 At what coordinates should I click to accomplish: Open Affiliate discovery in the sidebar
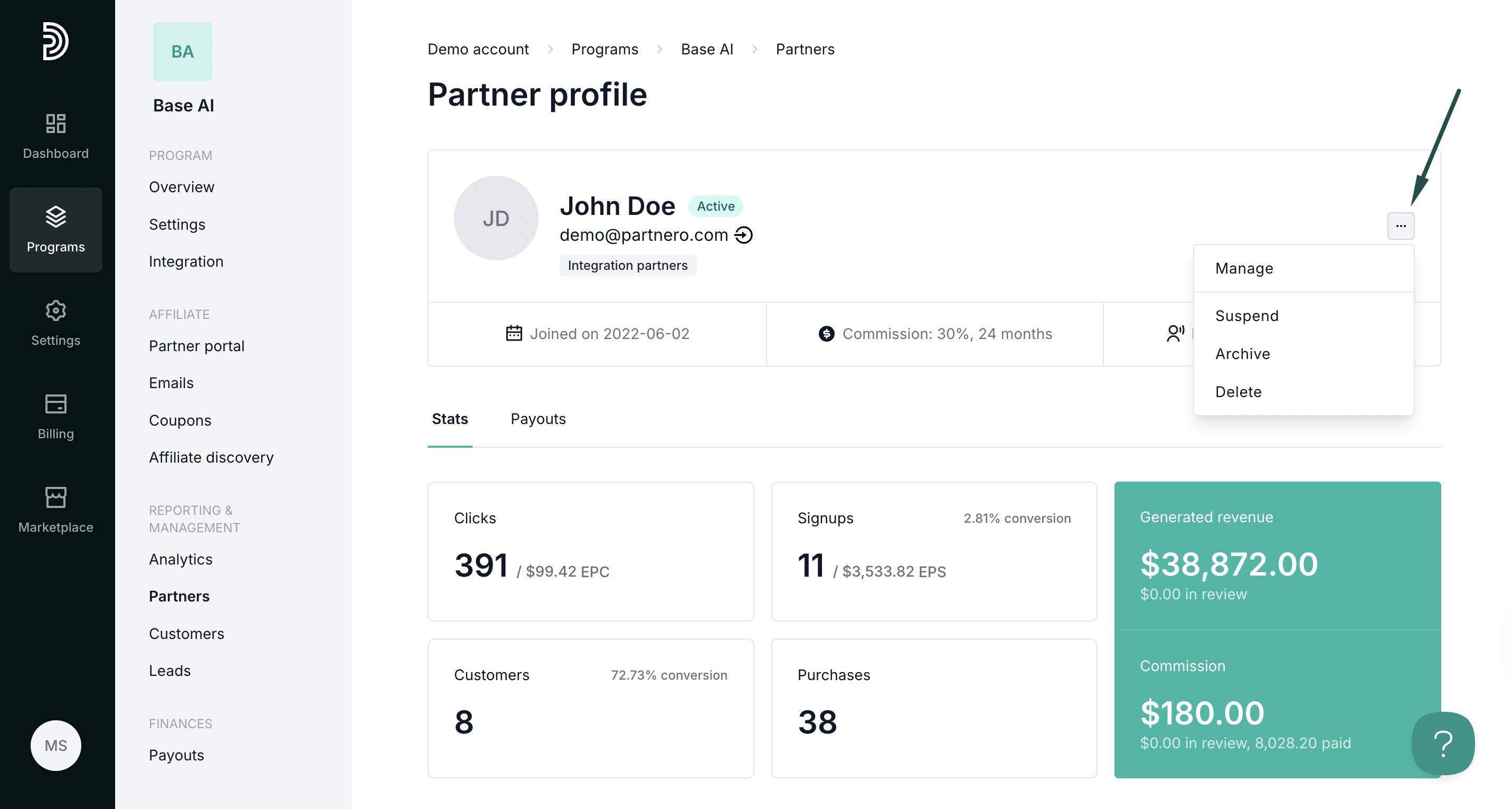click(x=211, y=457)
